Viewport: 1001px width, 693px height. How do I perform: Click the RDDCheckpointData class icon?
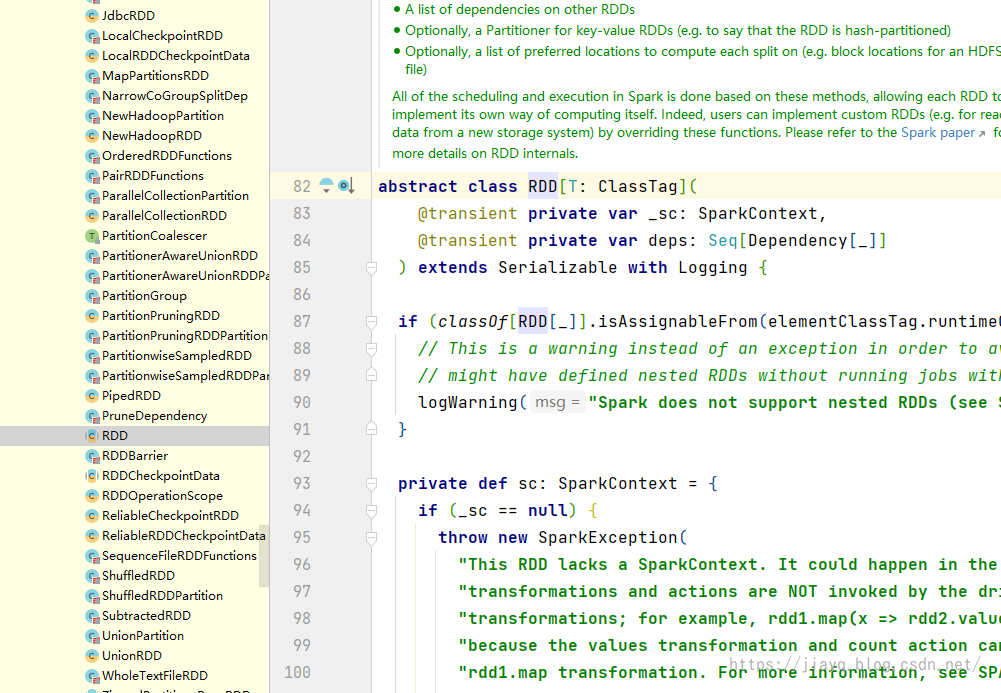tap(93, 476)
